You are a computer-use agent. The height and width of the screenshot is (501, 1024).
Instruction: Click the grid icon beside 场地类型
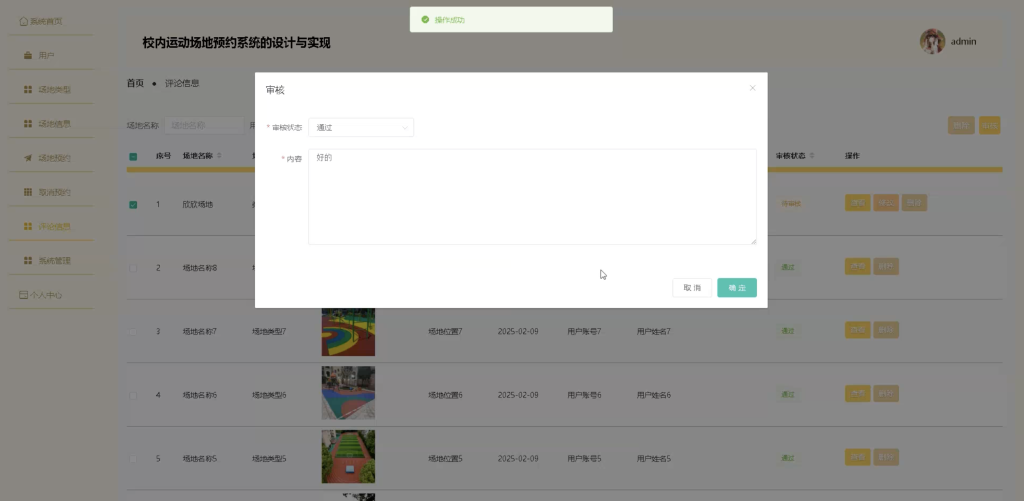(x=28, y=89)
